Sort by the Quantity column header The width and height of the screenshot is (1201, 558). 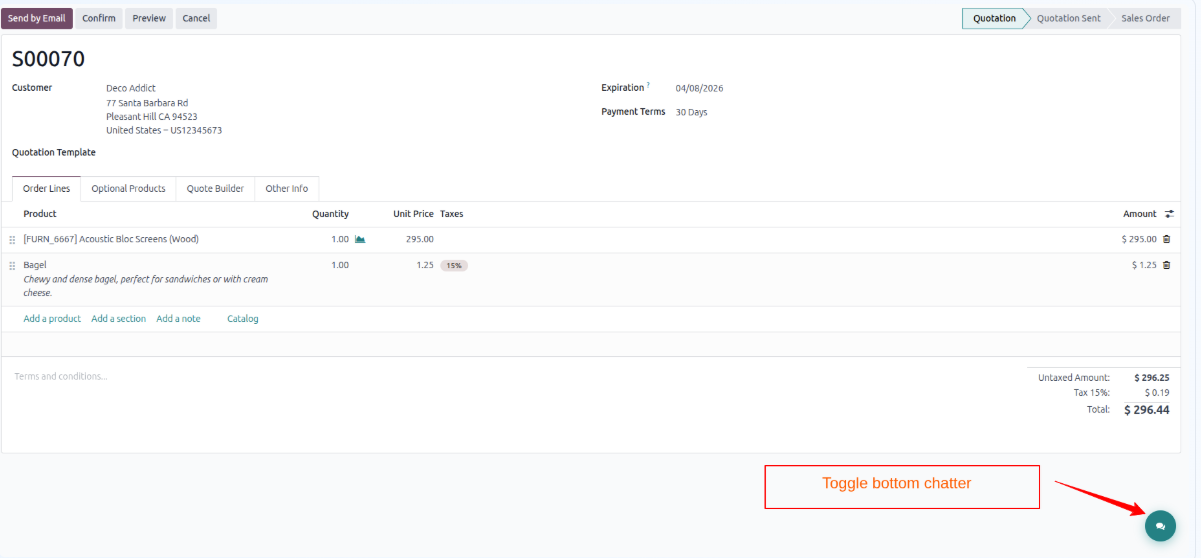330,214
